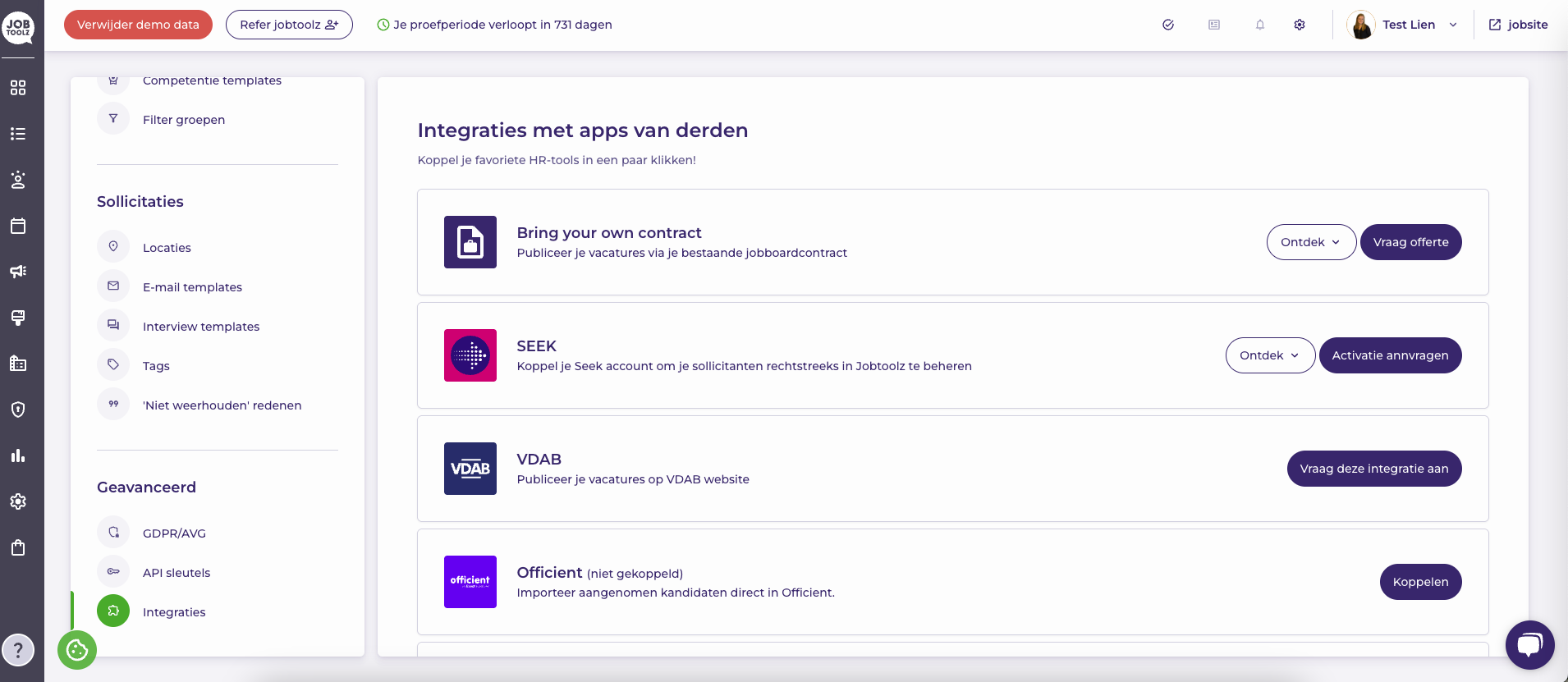Open the Test Lien user menu chevron
Viewport: 1568px width, 682px height.
tap(1453, 25)
